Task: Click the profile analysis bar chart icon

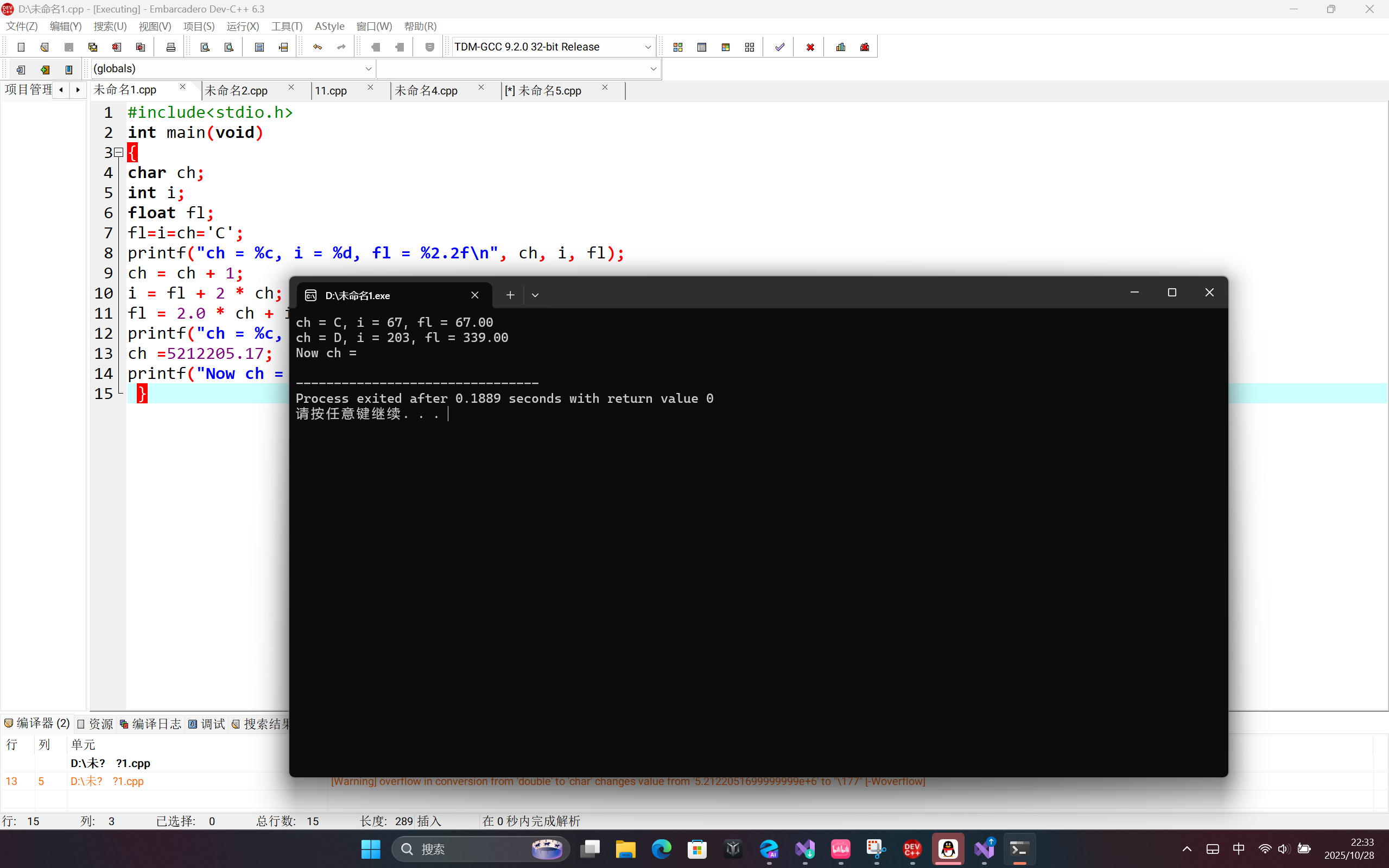Action: pos(841,47)
